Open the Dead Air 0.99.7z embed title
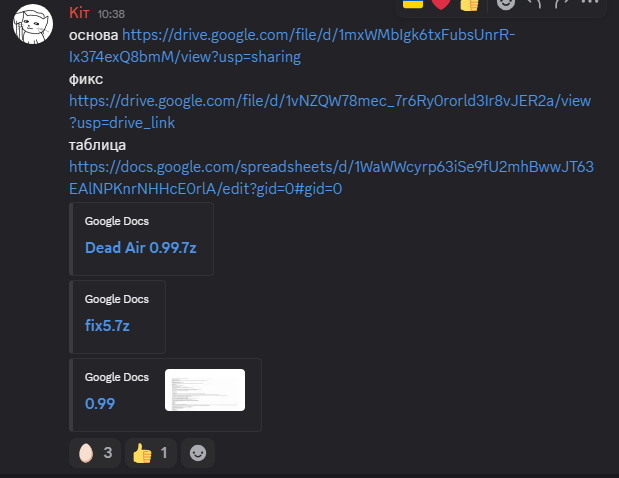This screenshot has height=478, width=619. click(x=141, y=248)
